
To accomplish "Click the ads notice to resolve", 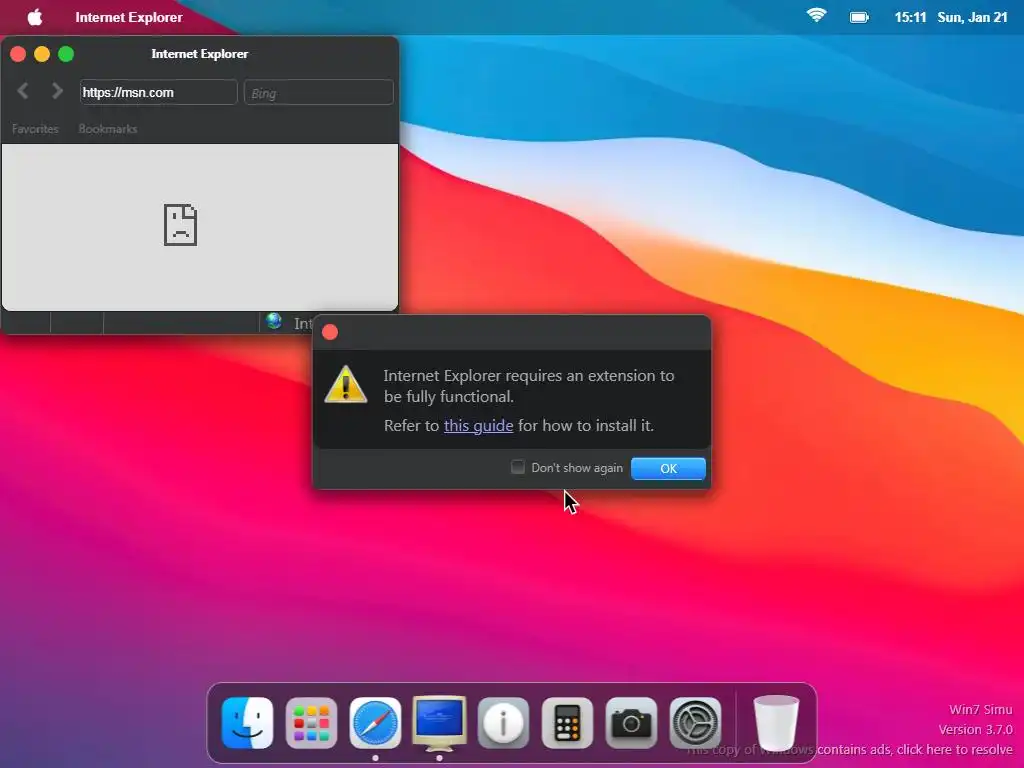I will [x=849, y=750].
